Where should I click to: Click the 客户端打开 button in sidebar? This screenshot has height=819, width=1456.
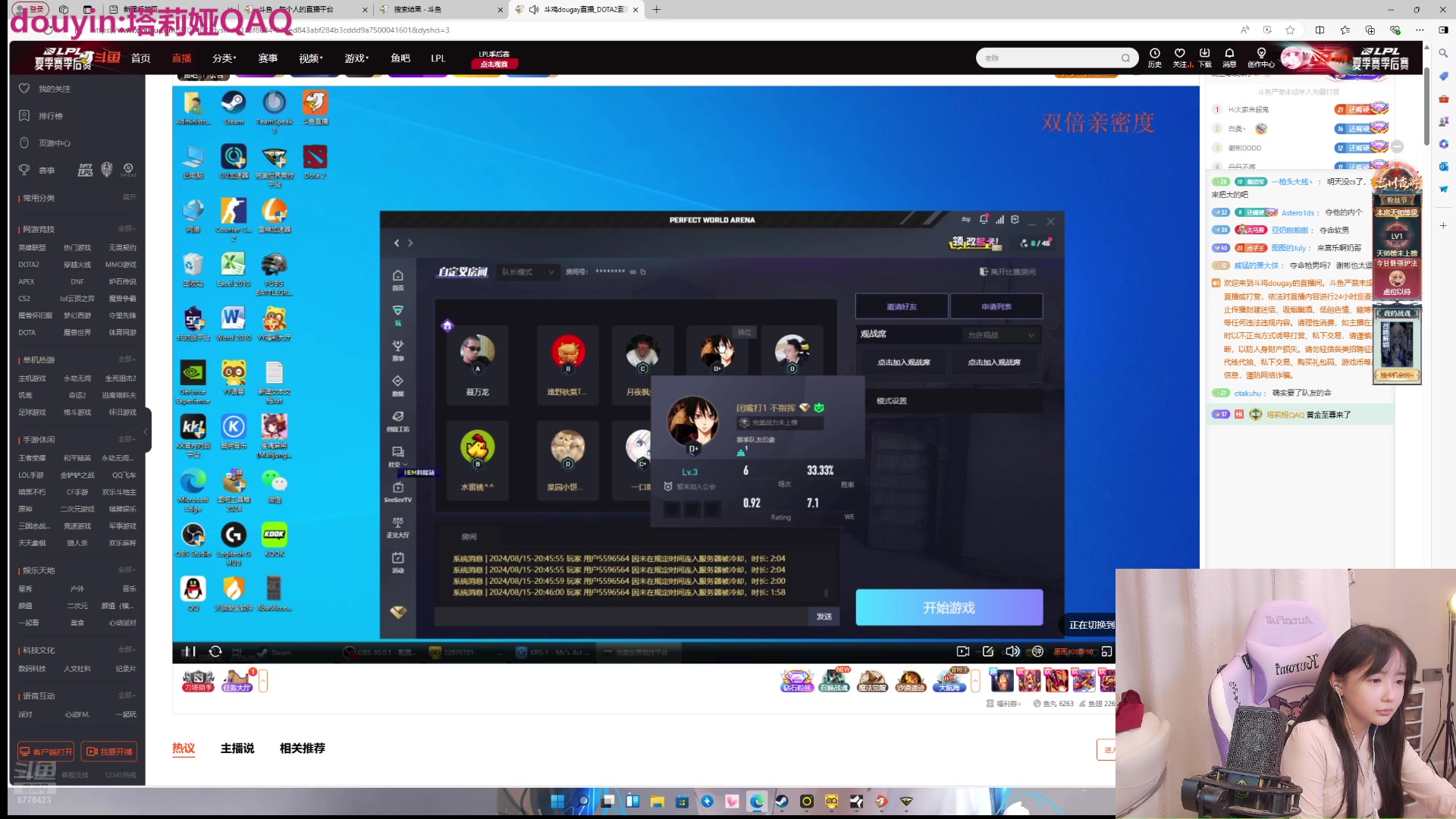[x=46, y=752]
